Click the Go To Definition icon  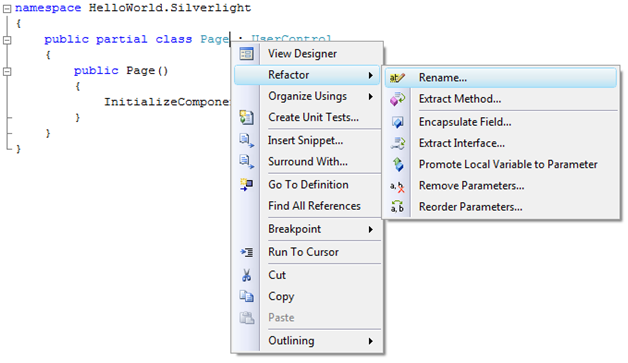click(x=246, y=185)
